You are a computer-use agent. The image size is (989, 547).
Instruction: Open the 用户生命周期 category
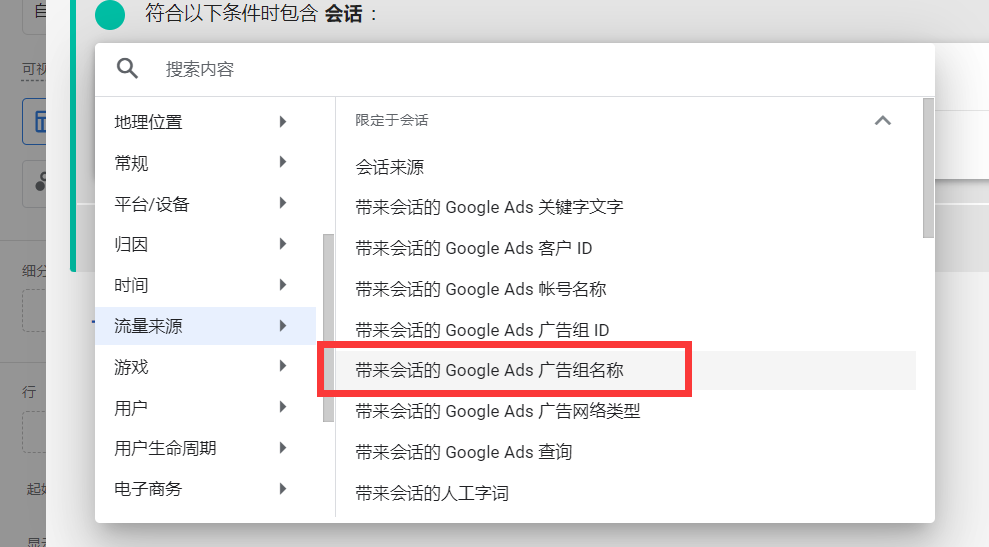click(205, 449)
